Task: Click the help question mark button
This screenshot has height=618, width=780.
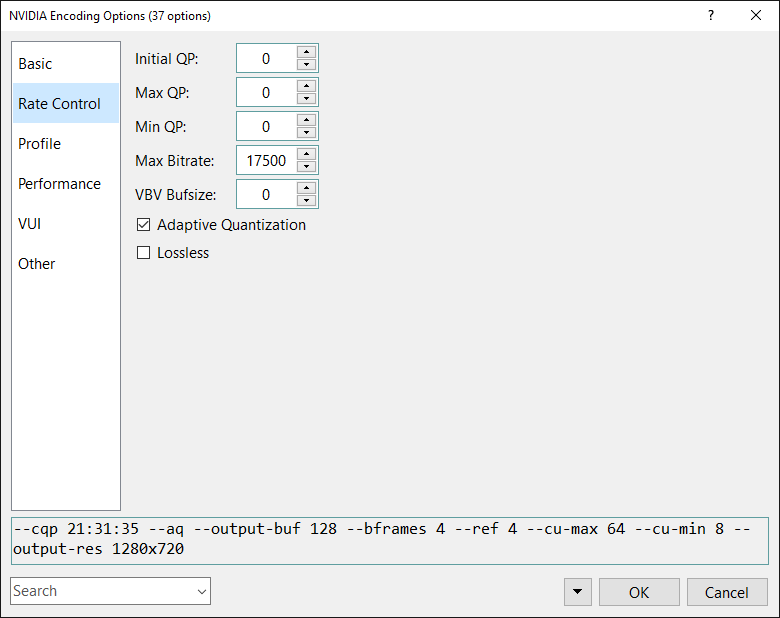Action: pyautogui.click(x=711, y=15)
